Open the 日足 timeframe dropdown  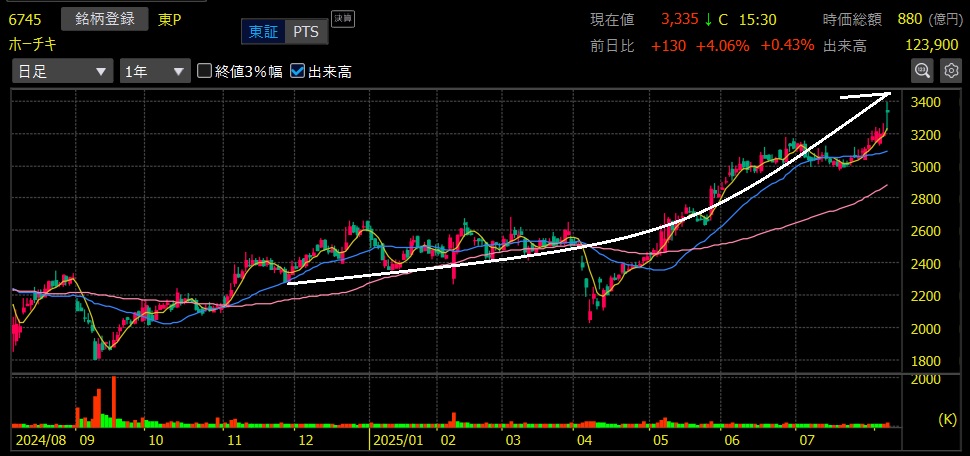coord(62,71)
